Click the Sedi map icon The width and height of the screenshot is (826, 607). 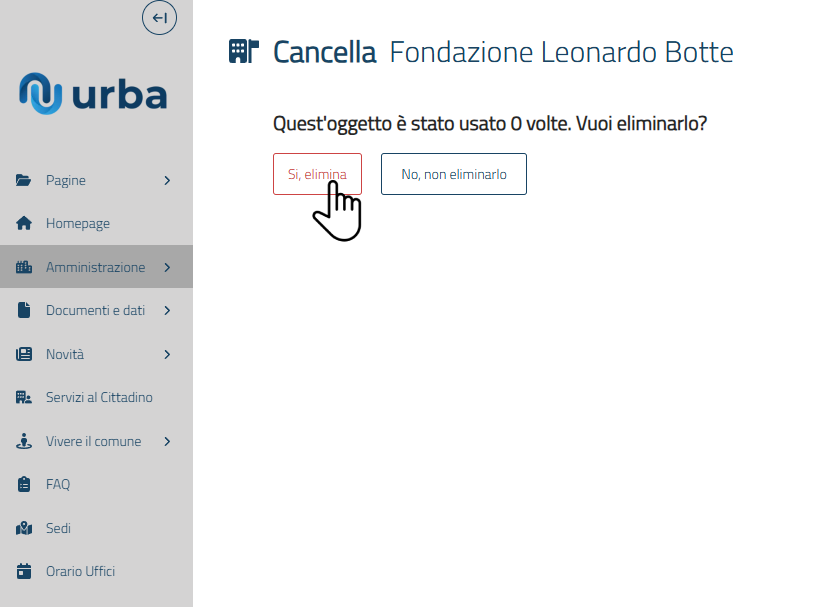25,529
